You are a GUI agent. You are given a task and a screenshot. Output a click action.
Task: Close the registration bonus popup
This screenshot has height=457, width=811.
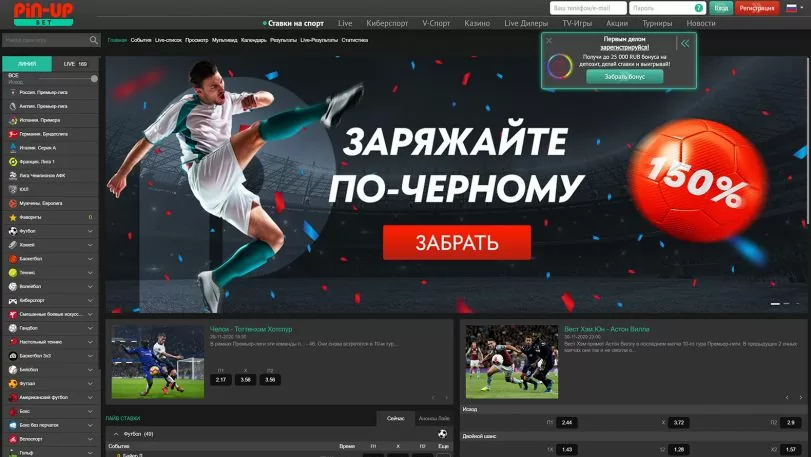coord(548,41)
